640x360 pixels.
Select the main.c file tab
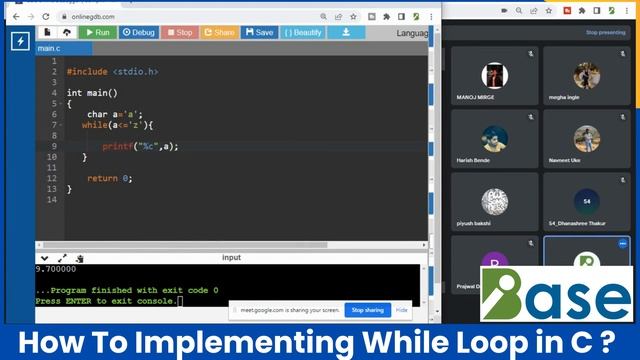(x=64, y=49)
